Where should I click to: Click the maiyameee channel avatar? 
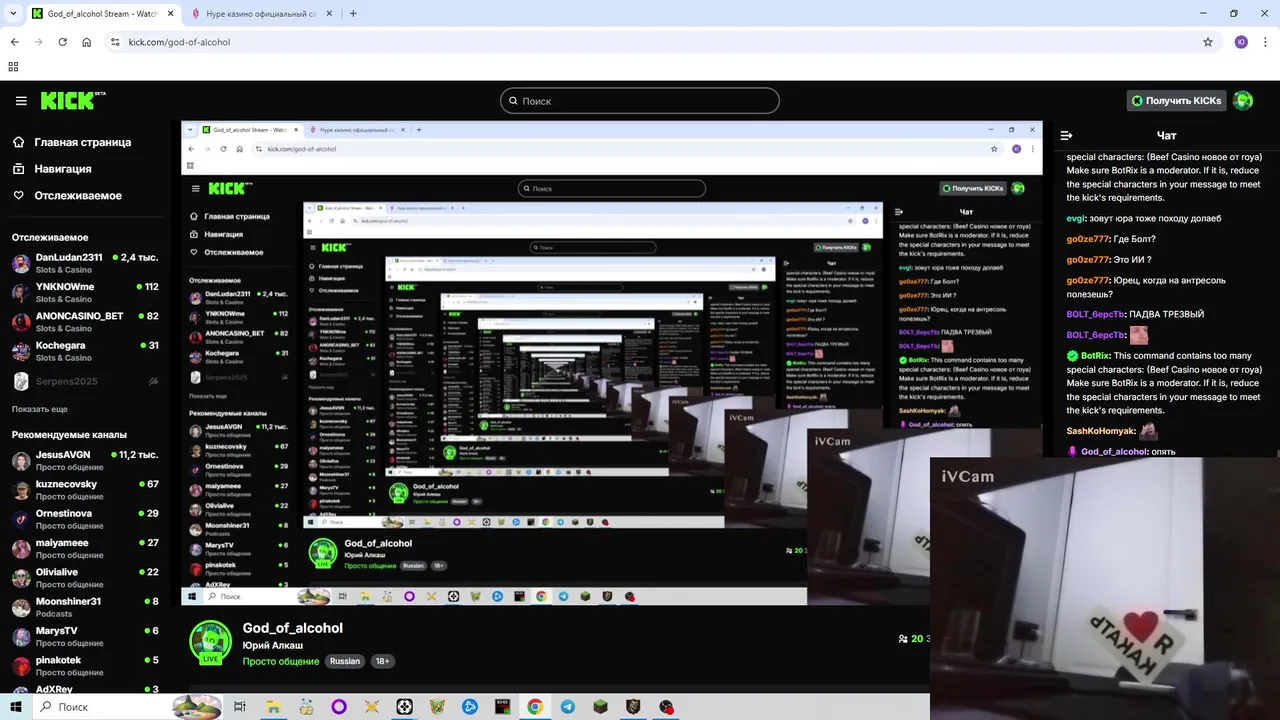click(x=21, y=549)
